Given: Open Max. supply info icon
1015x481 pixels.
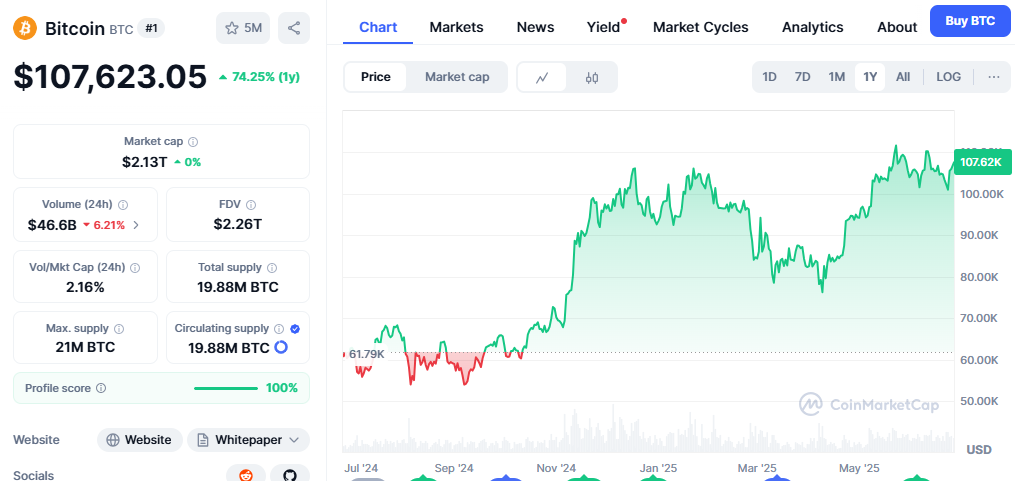Looking at the screenshot, I should pos(119,329).
